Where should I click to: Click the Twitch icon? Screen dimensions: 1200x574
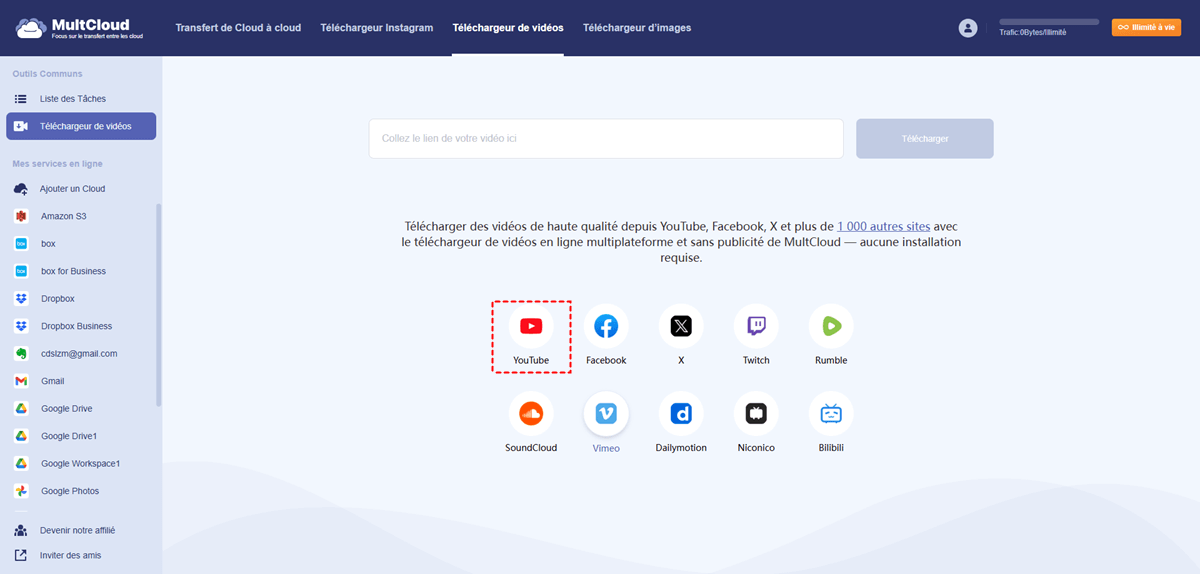[x=756, y=326]
